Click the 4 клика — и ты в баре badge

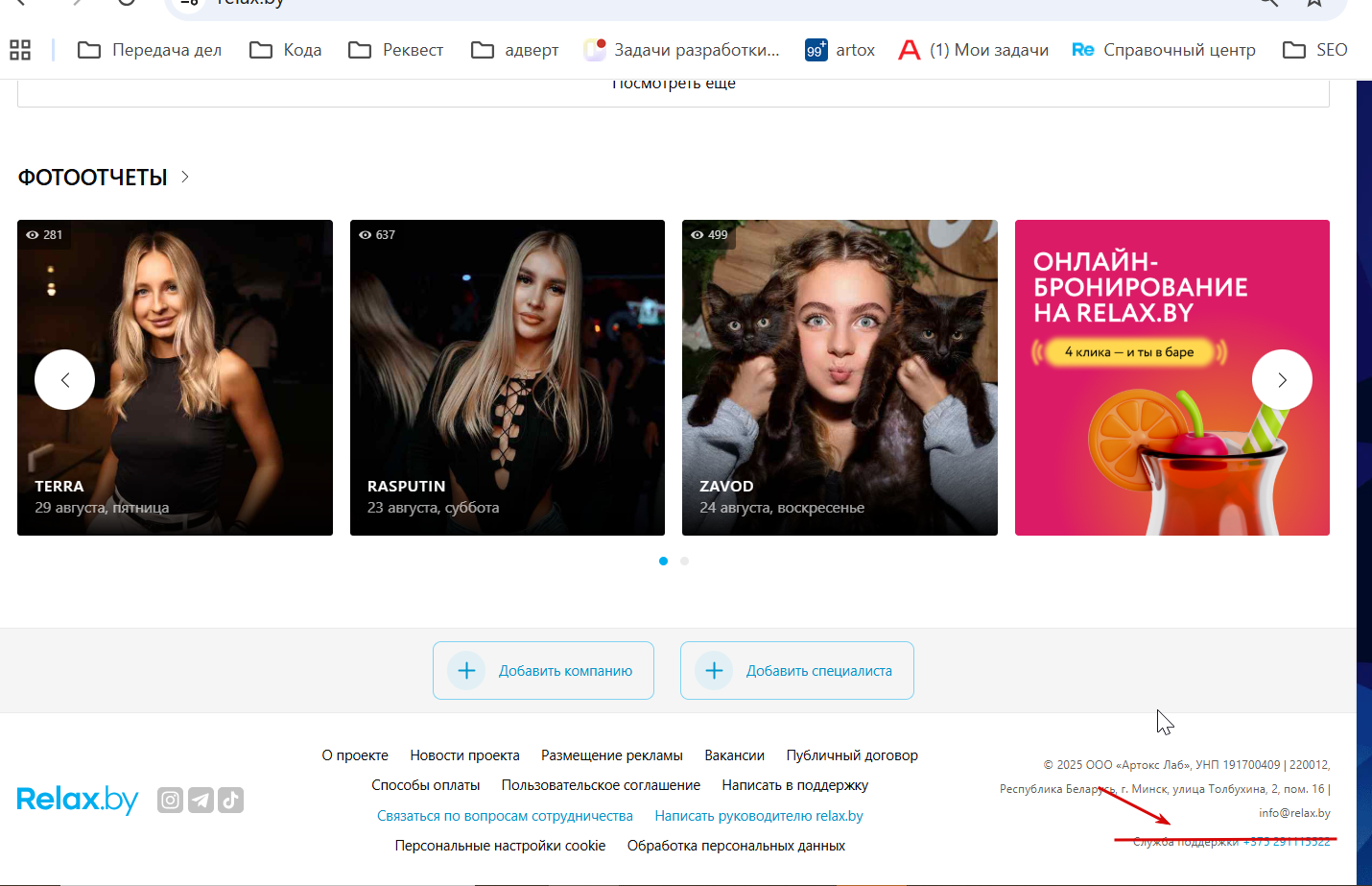[x=1129, y=352]
